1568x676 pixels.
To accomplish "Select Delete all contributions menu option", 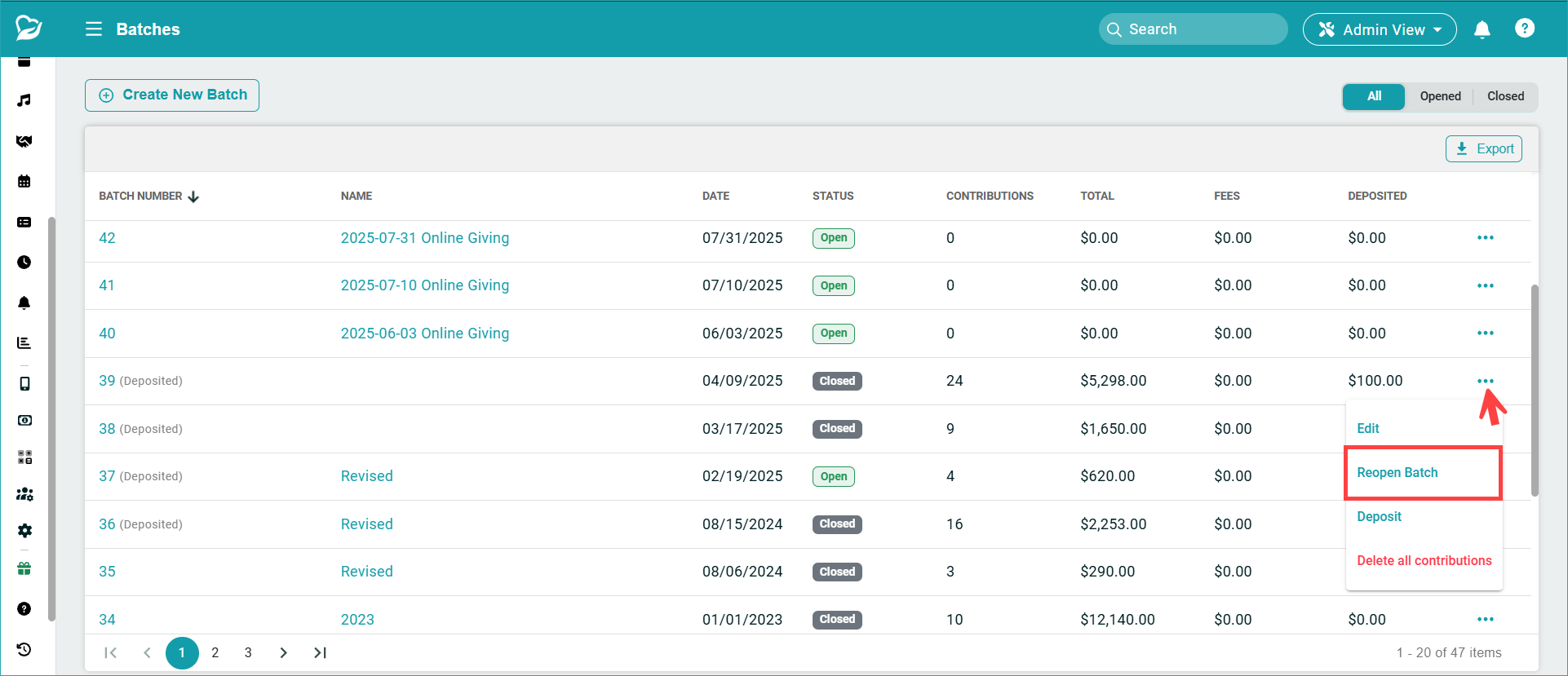I will tap(1424, 561).
